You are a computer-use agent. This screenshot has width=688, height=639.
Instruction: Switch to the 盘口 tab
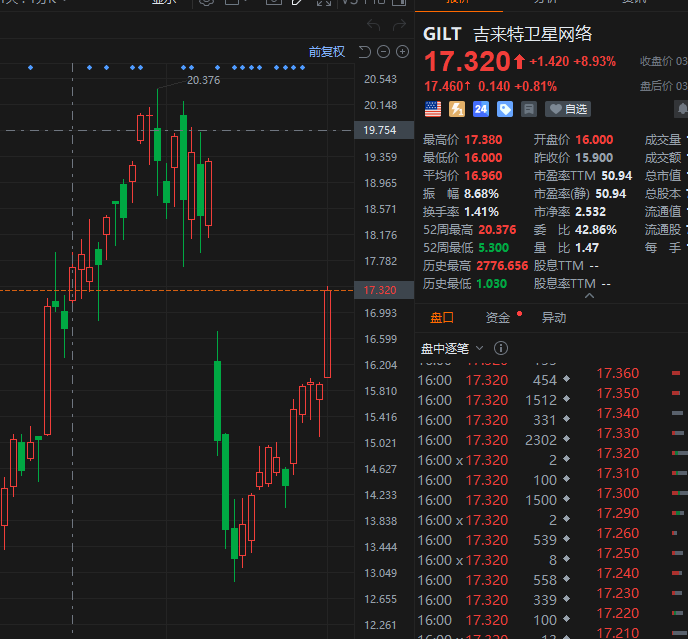pos(442,317)
